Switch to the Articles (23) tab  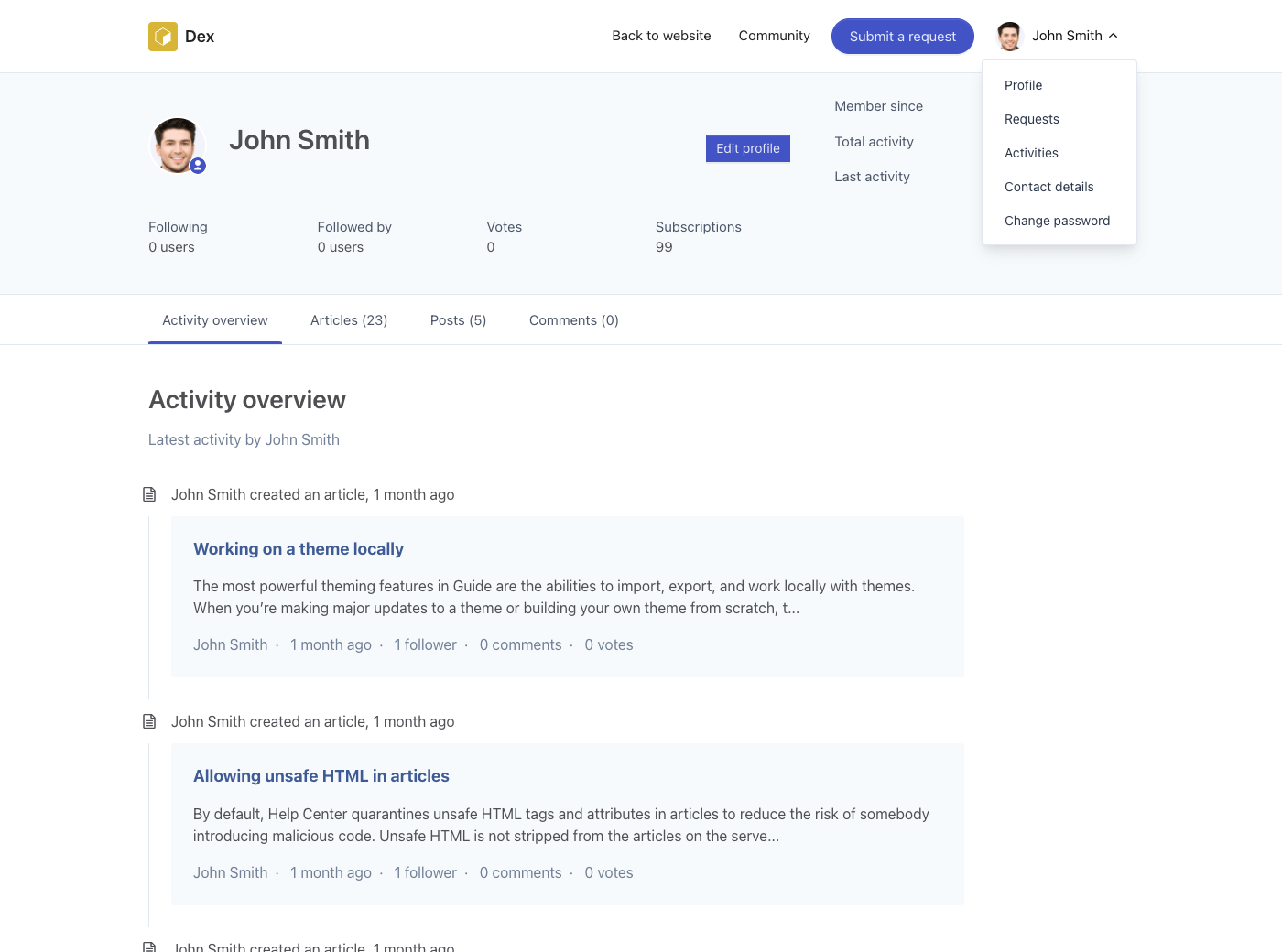click(349, 320)
